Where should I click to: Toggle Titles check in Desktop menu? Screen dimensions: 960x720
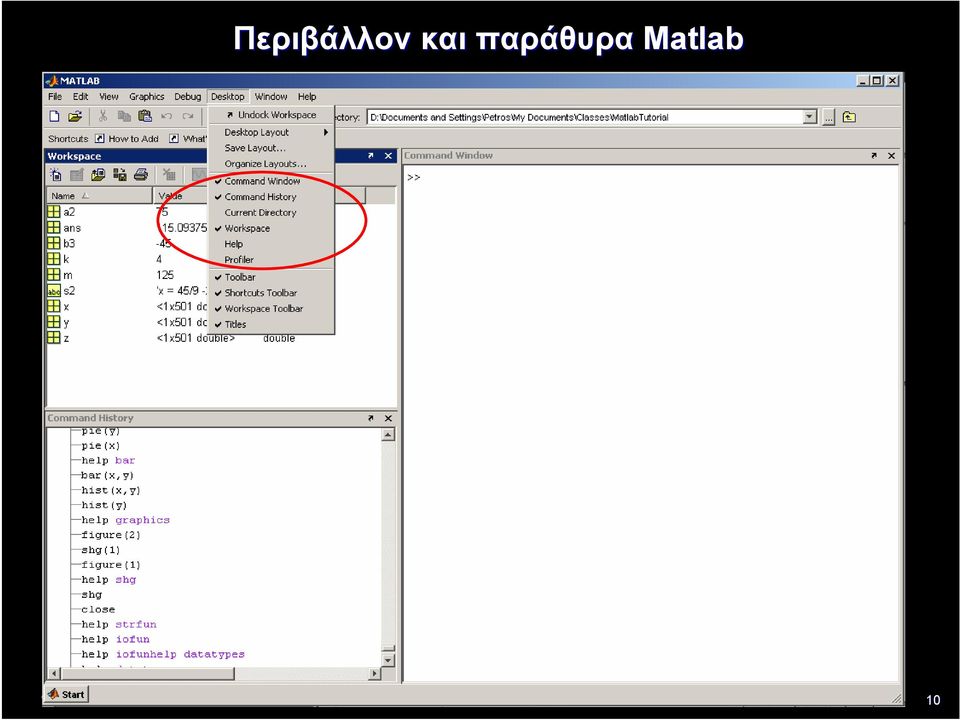(271, 325)
